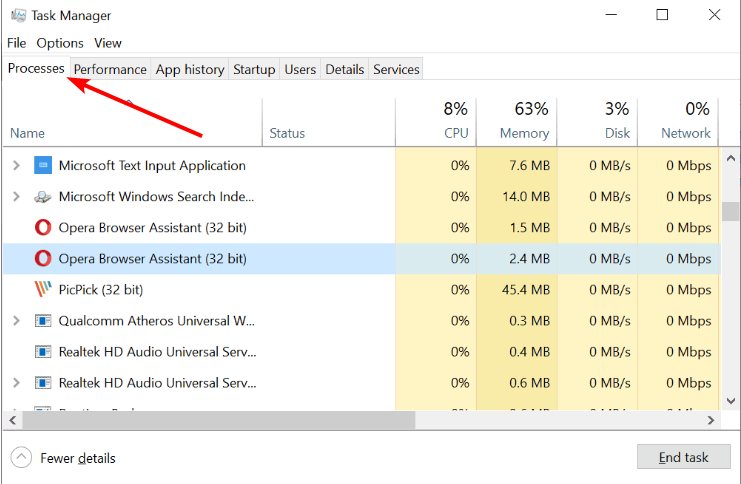This screenshot has height=484, width=741.
Task: Click the Realtek icon in the 0.6 MB row
Action: point(43,383)
